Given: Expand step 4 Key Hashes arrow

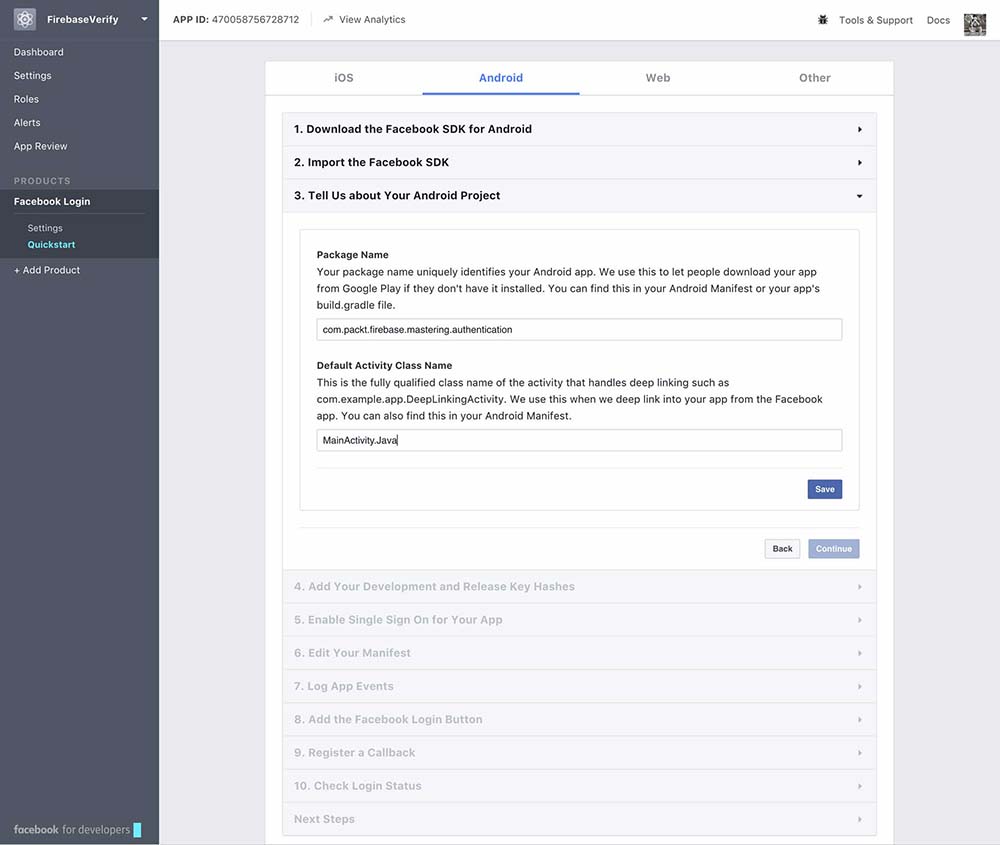Looking at the screenshot, I should point(860,587).
